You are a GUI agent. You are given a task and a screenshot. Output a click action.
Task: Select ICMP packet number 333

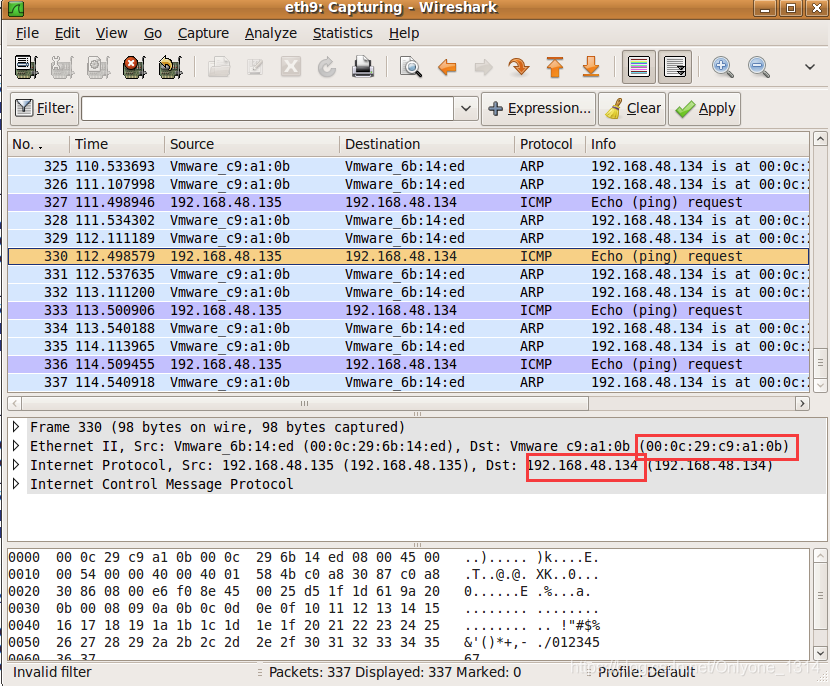[x=409, y=310]
